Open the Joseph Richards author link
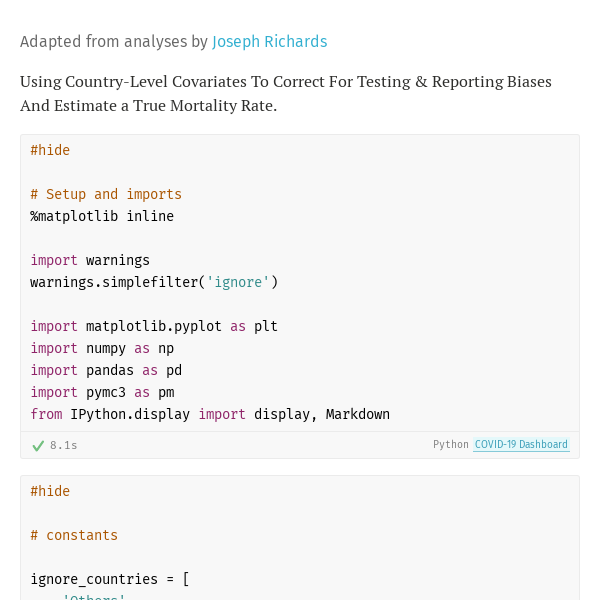The width and height of the screenshot is (600, 600). point(269,42)
